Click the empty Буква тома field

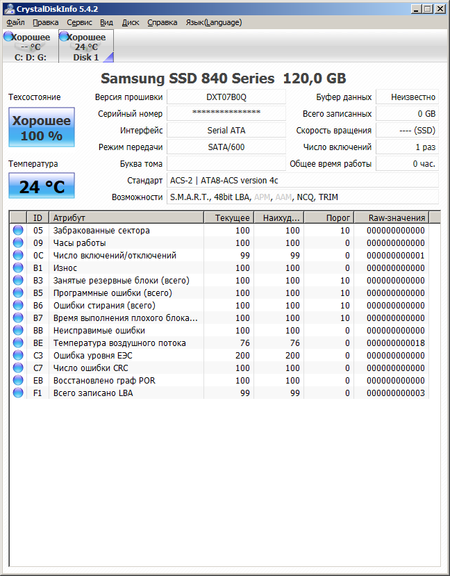pyautogui.click(x=226, y=163)
